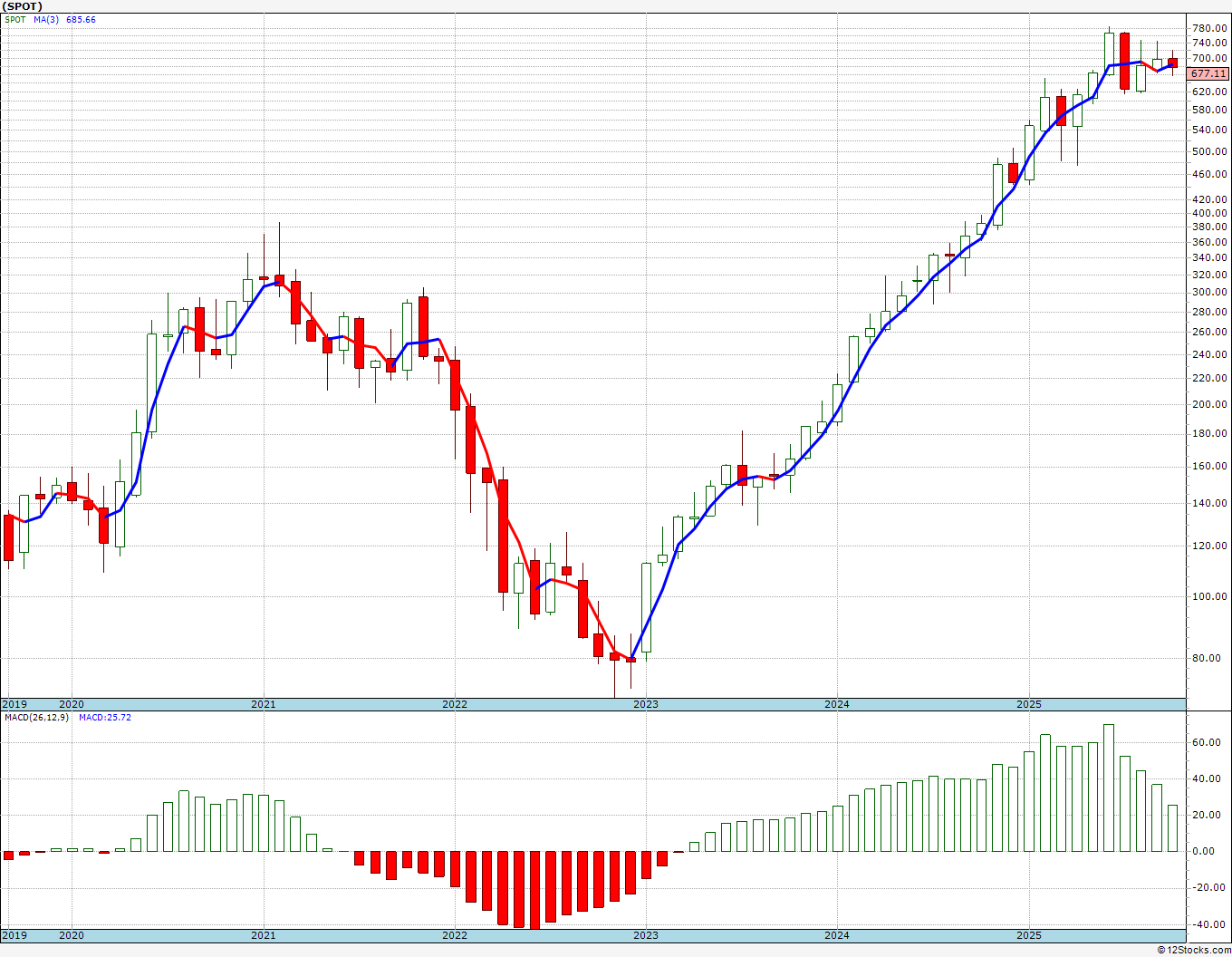Click the 300.00 price axis label

[1209, 292]
